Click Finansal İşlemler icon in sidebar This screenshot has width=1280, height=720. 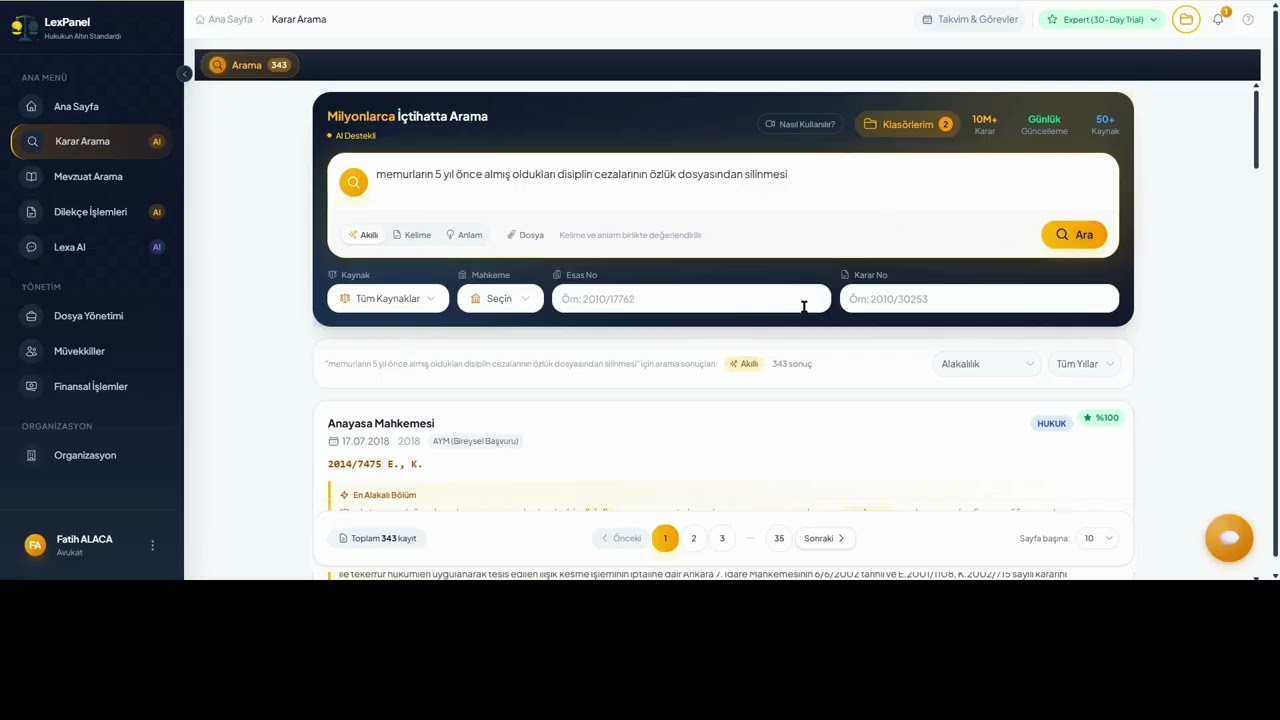(x=32, y=386)
